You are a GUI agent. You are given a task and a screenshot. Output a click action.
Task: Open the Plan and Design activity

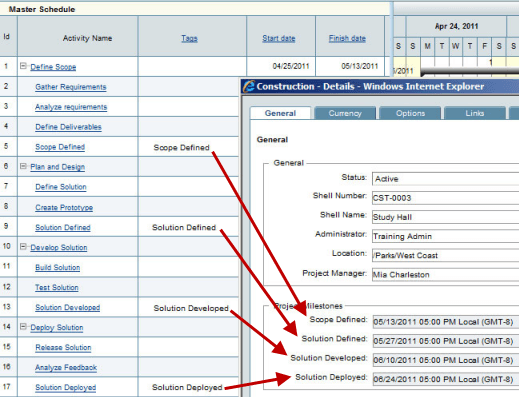[x=58, y=167]
